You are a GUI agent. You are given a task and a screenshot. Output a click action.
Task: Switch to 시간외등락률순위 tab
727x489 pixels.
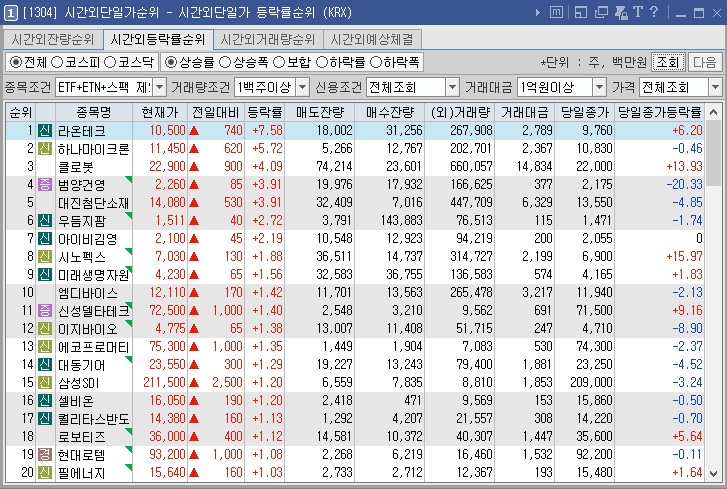158,40
